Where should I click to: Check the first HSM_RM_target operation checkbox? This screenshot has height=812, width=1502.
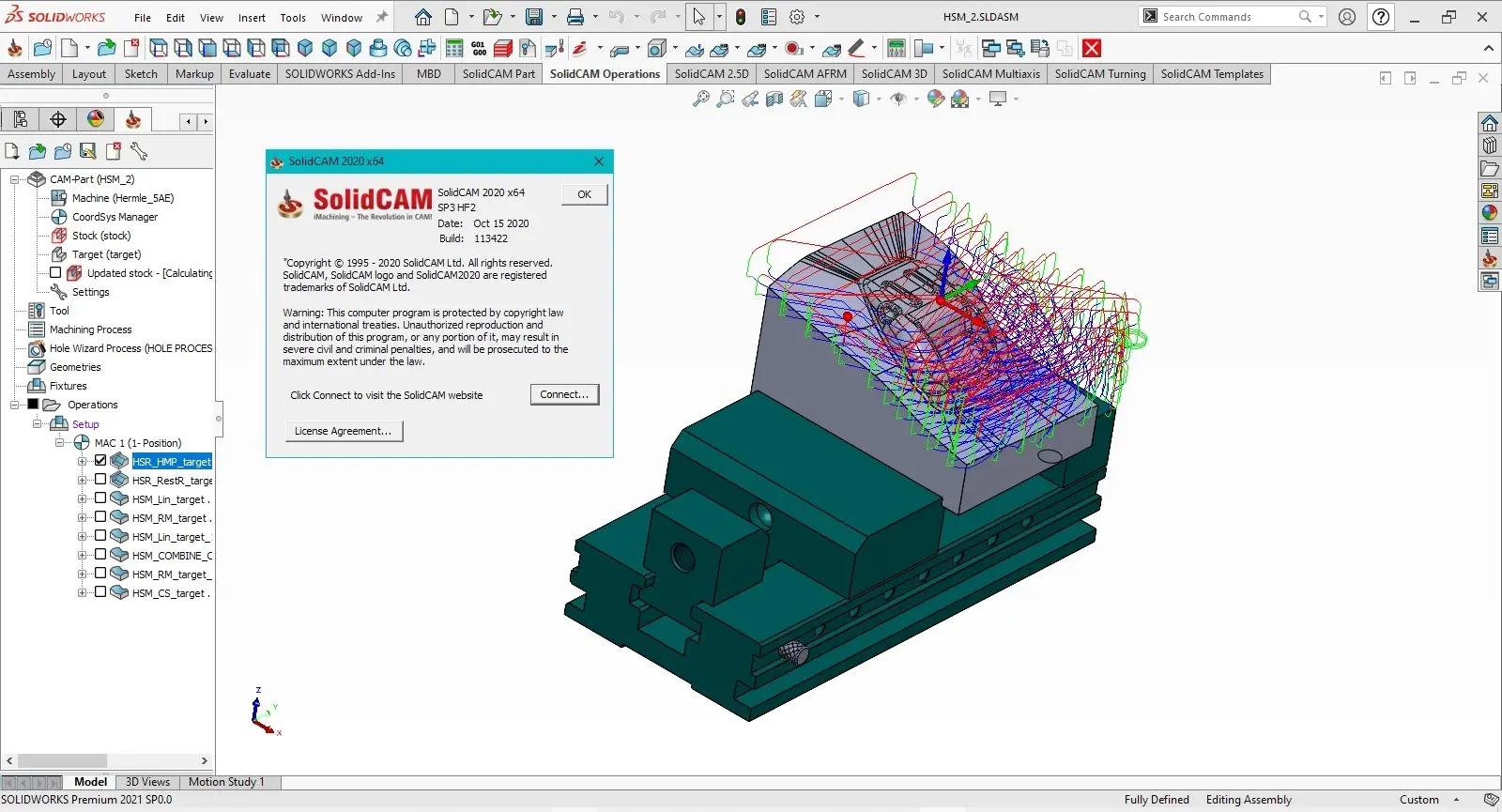100,517
